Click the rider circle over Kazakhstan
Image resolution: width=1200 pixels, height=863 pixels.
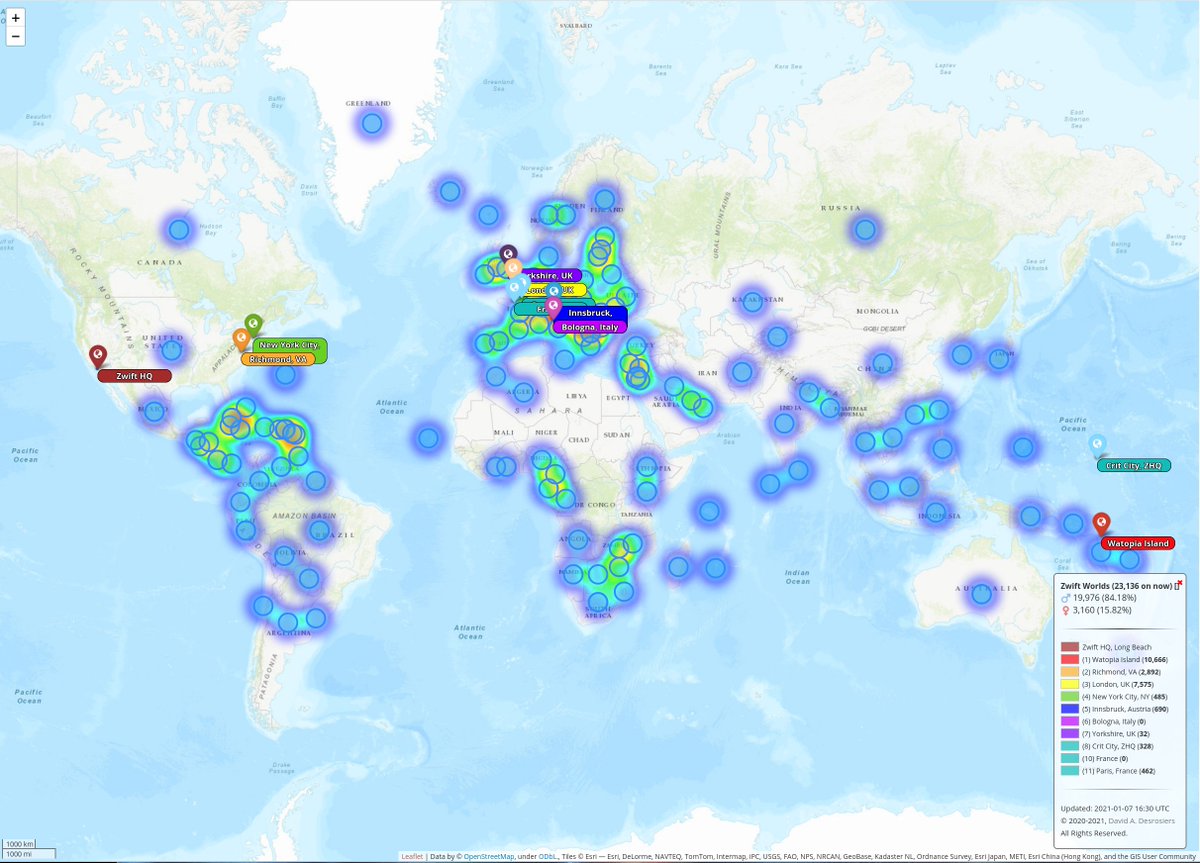752,301
